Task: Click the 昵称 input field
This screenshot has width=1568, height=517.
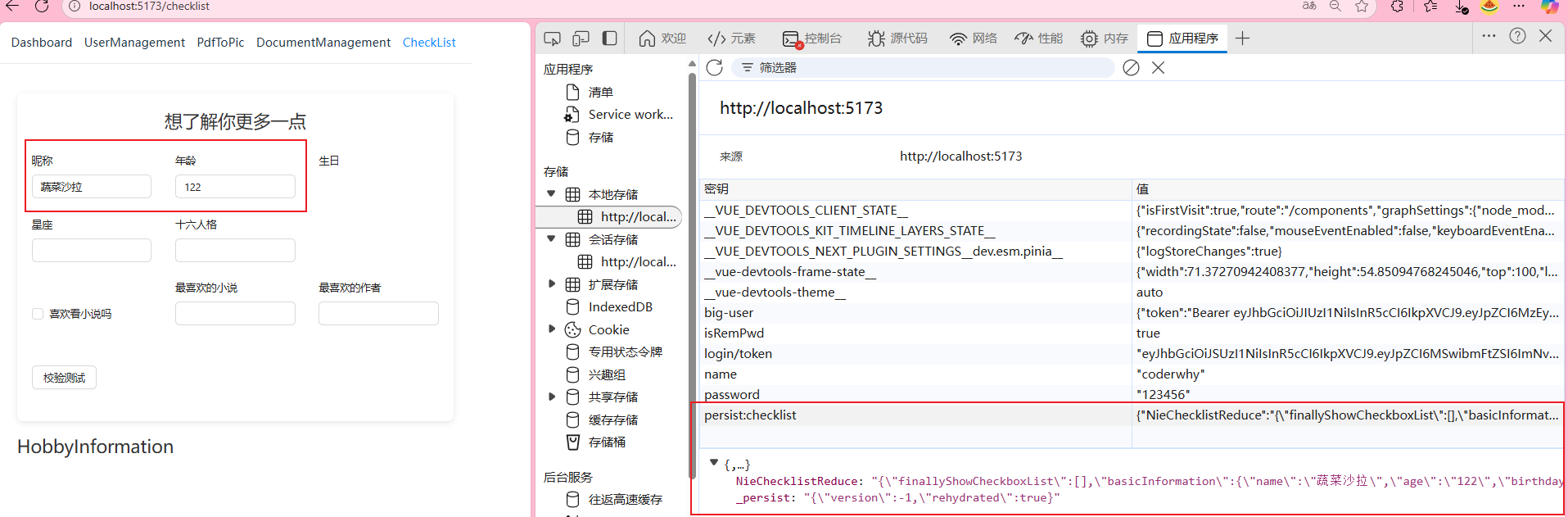Action: (x=92, y=187)
